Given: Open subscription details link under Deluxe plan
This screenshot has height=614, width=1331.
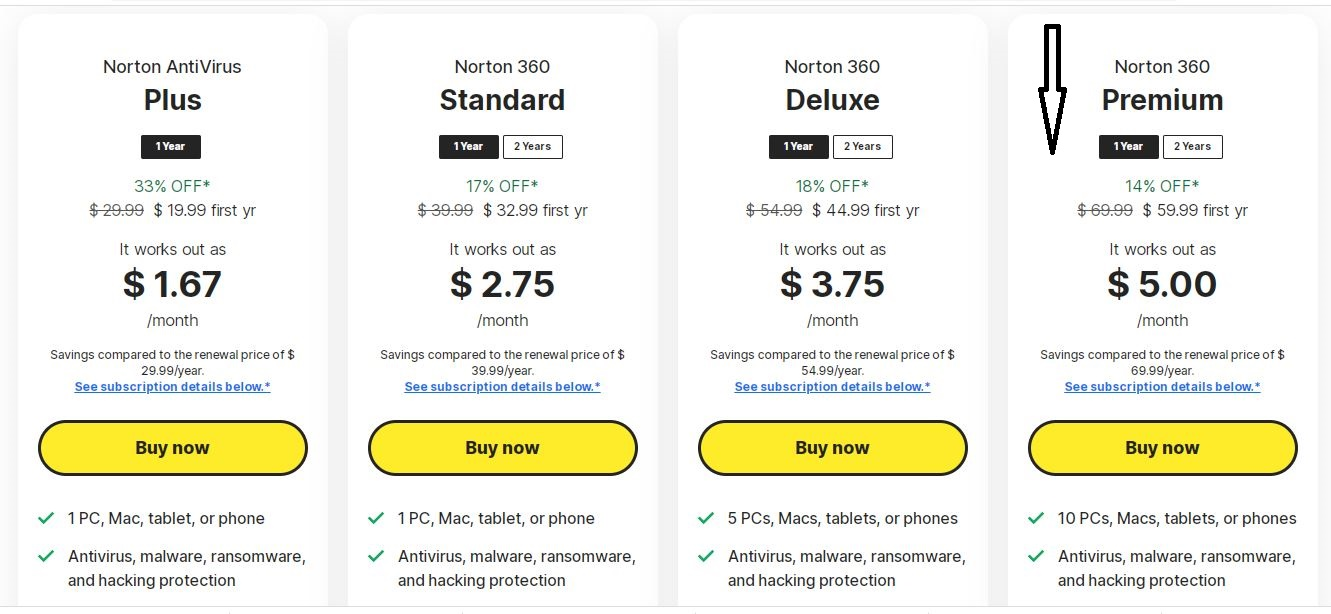Looking at the screenshot, I should click(833, 387).
